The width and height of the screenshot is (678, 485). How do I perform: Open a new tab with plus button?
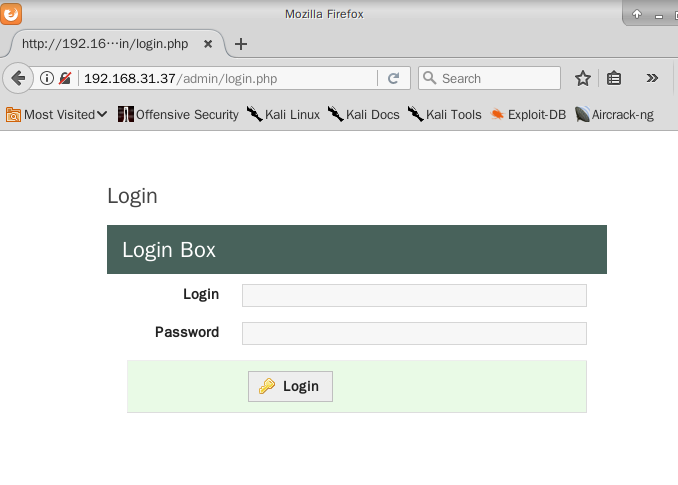click(x=241, y=44)
